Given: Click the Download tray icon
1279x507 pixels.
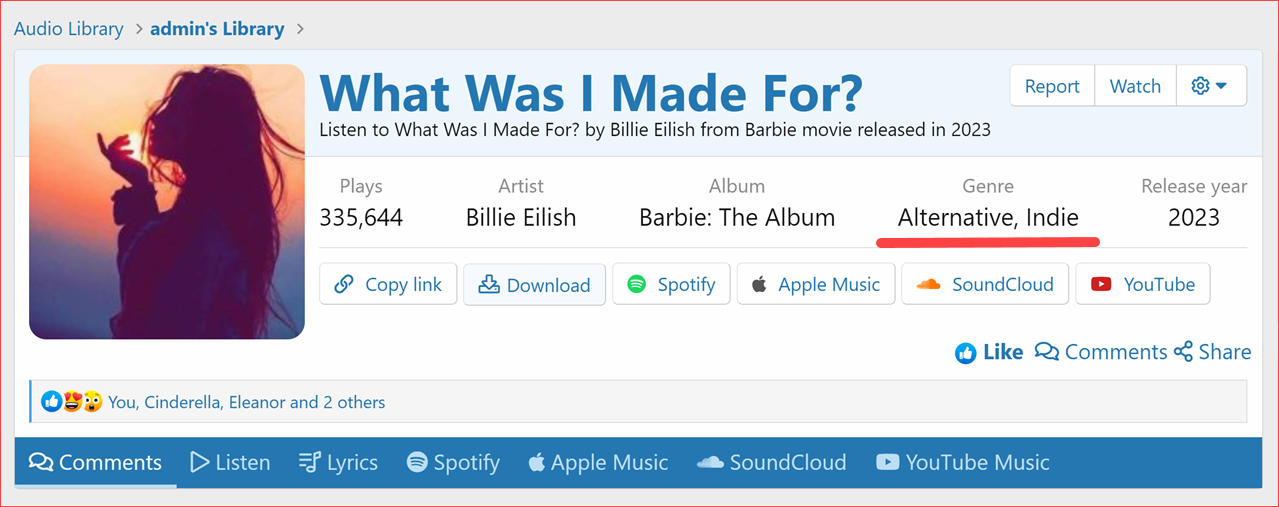Looking at the screenshot, I should (488, 285).
